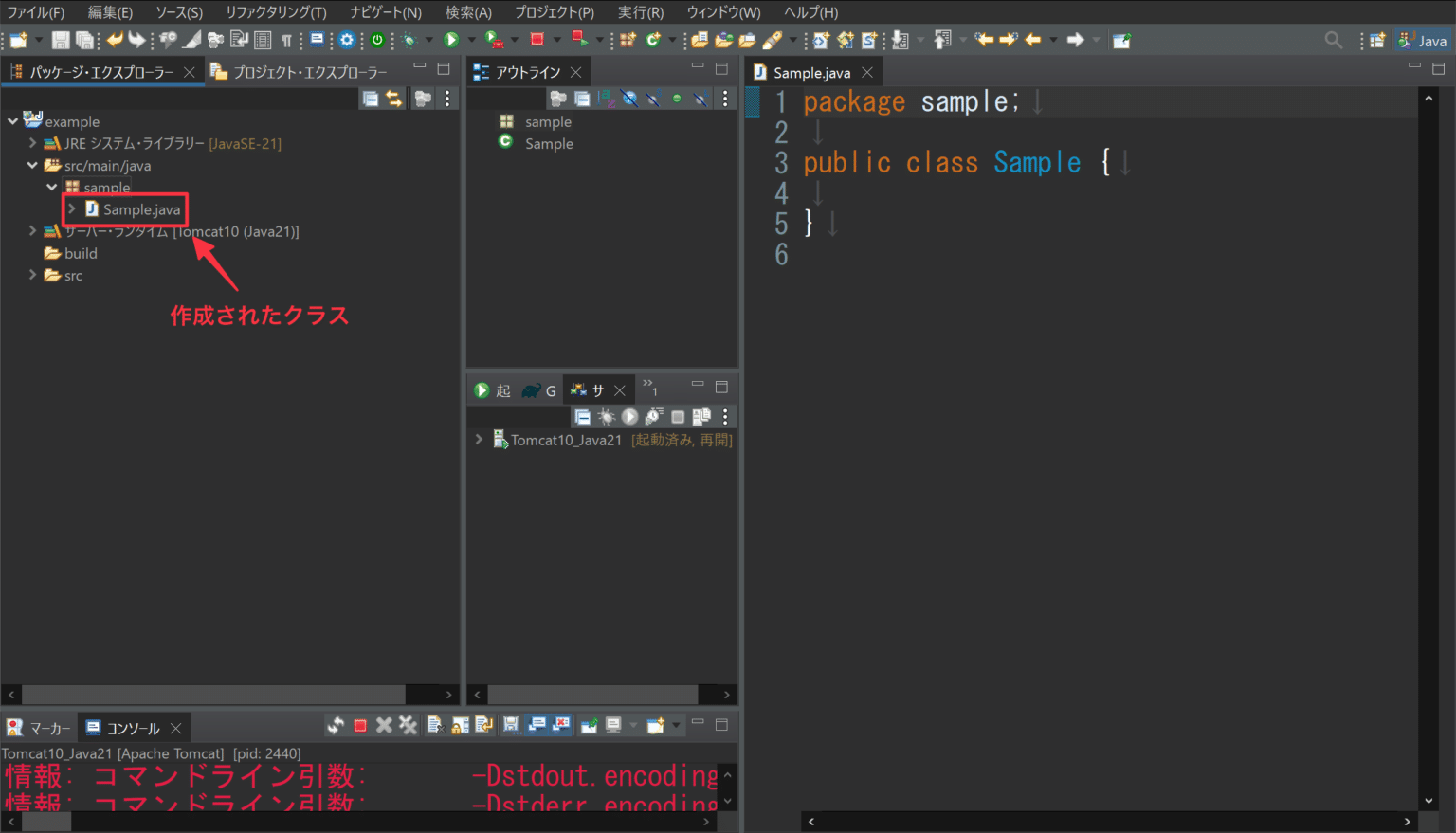
Task: Switch to the Java perspective button
Action: click(x=1424, y=40)
